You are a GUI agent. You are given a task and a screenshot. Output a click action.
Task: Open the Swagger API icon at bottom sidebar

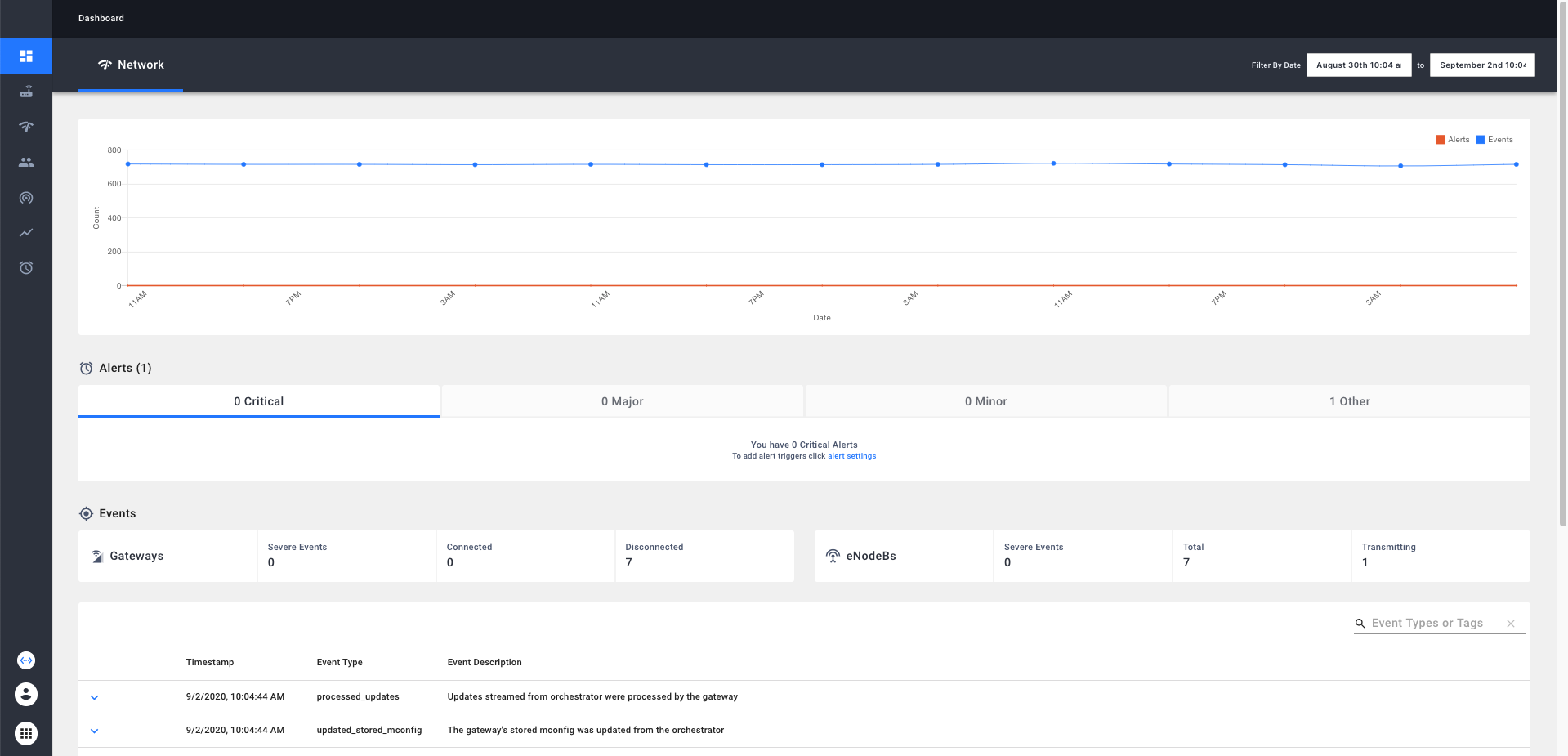(25, 660)
